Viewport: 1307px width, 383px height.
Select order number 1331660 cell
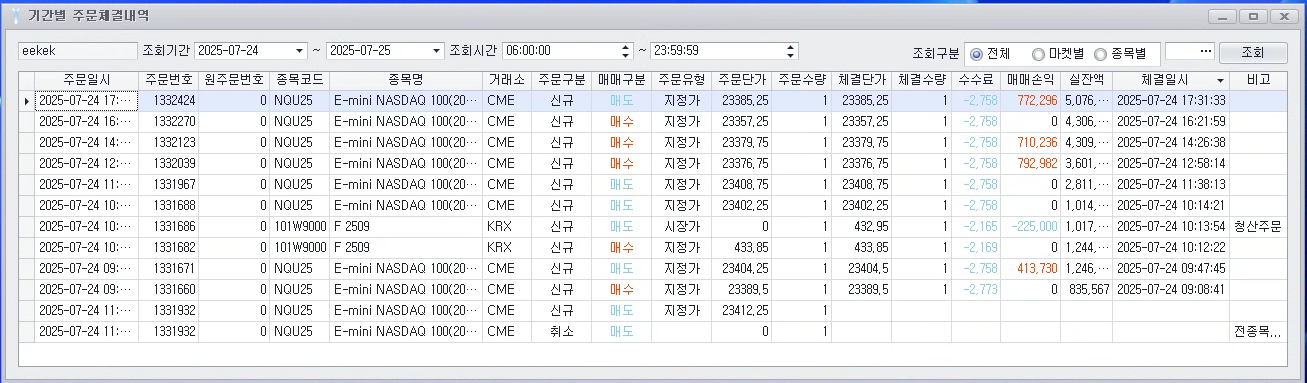pos(168,290)
